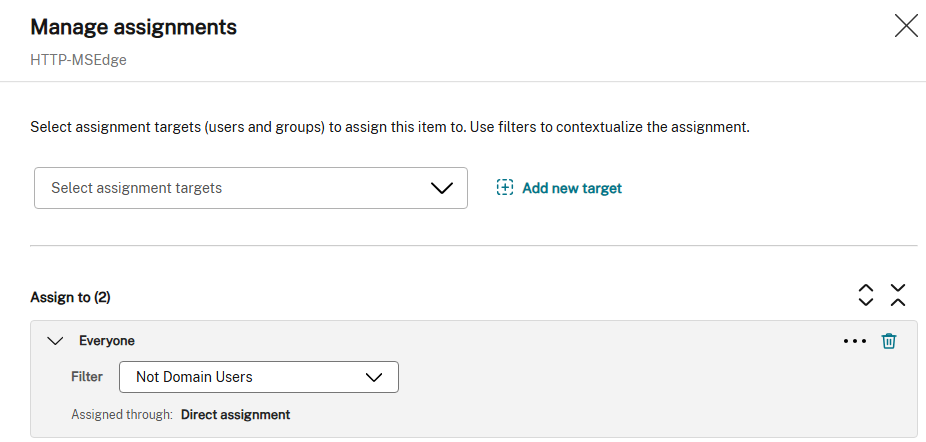Click the Direct assignment text

[x=235, y=415]
